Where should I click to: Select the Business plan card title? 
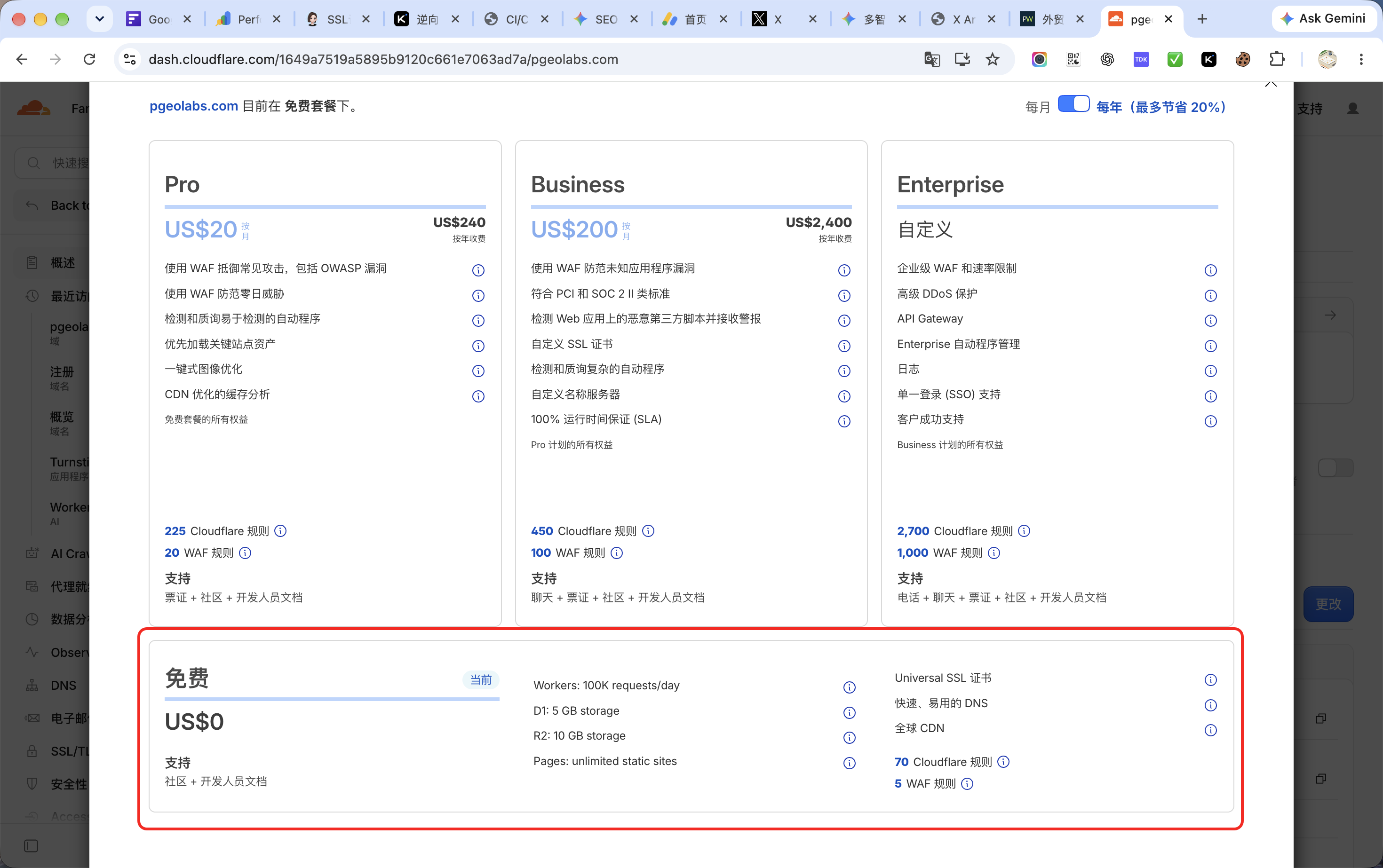pyautogui.click(x=577, y=184)
